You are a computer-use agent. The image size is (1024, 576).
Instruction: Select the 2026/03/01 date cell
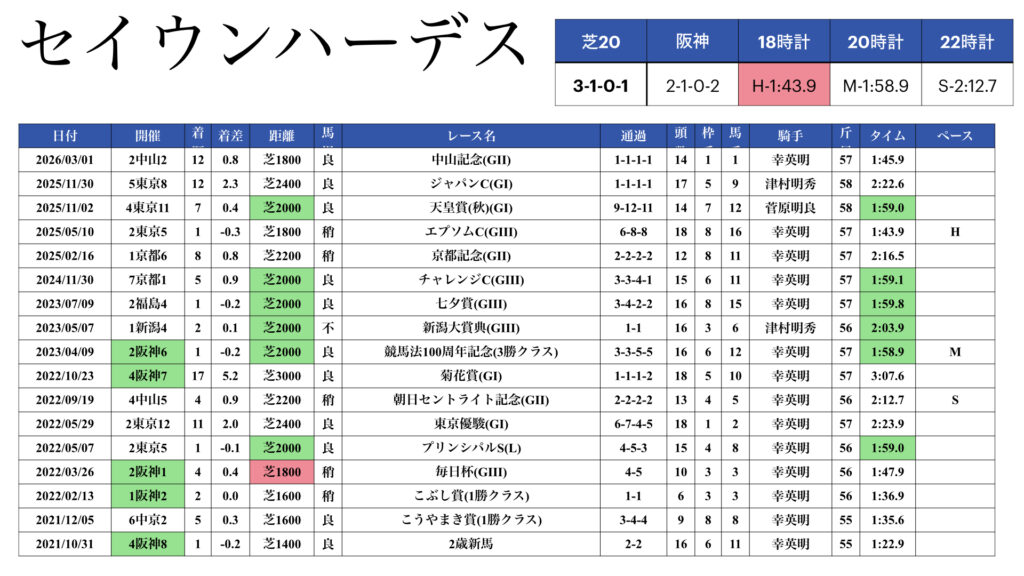[x=65, y=160]
